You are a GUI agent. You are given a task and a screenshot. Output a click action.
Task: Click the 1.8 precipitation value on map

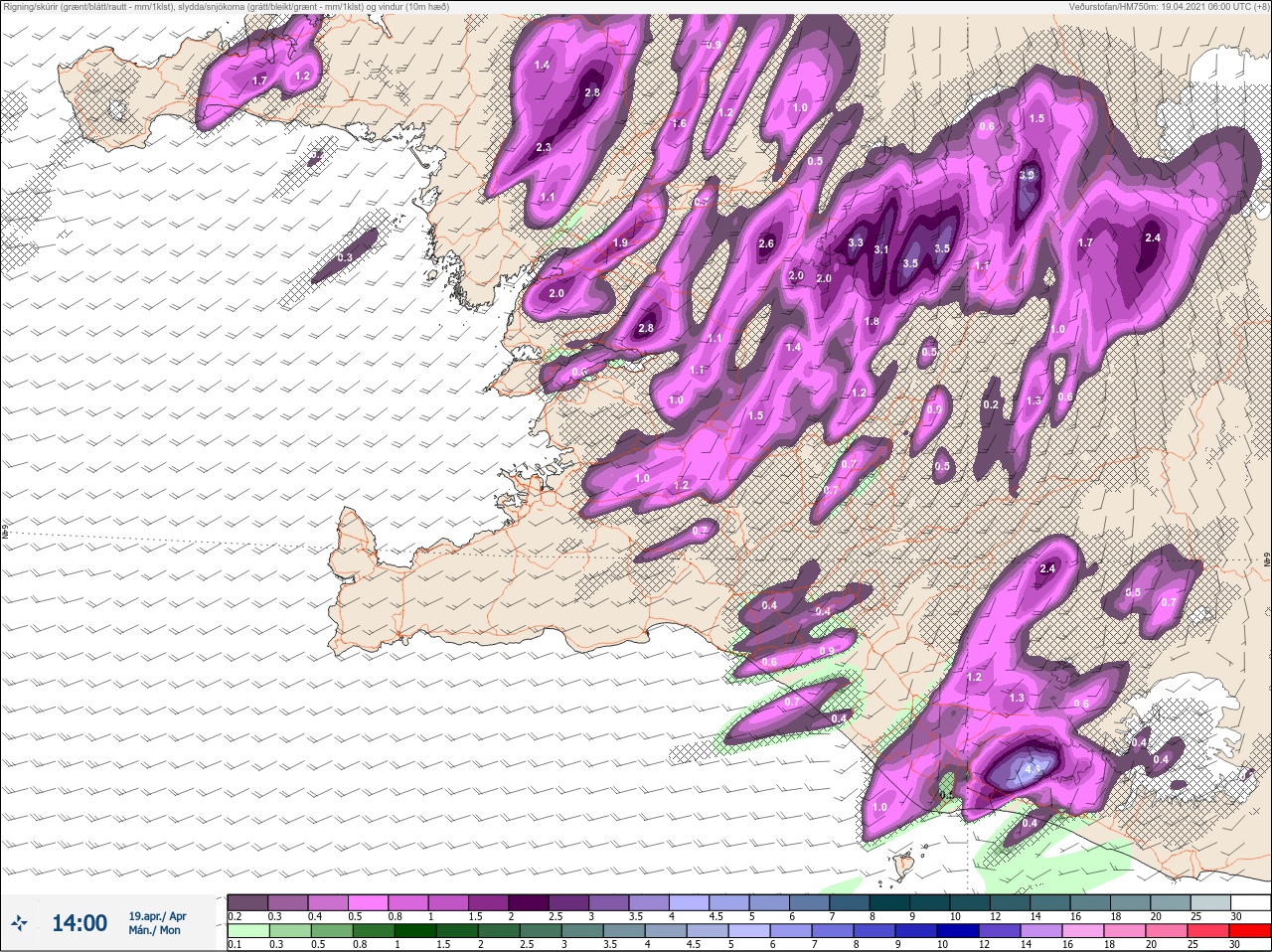coord(873,321)
